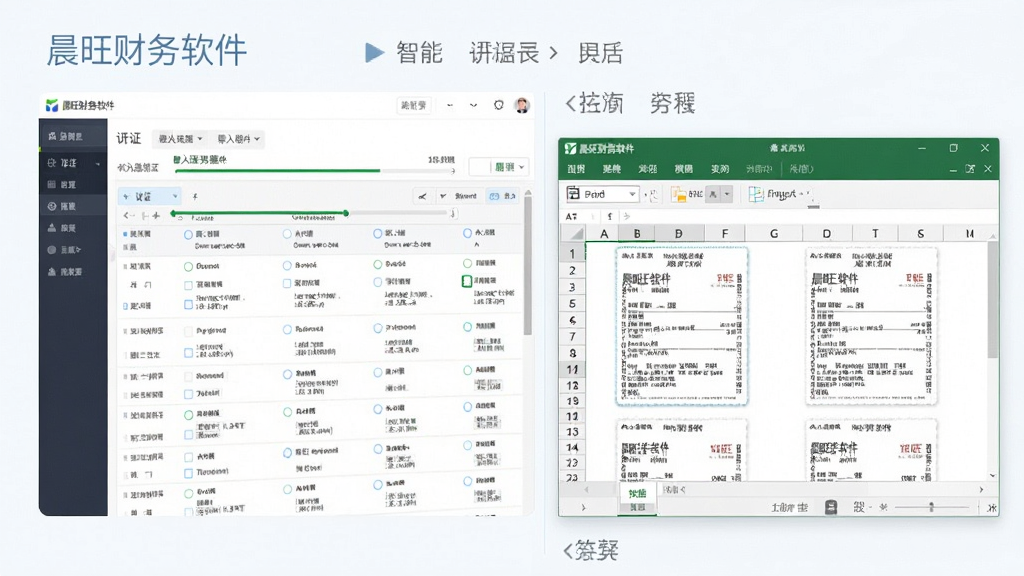This screenshot has width=1024, height=576.
Task: Click the first chevron in the left app header
Action: 450,105
